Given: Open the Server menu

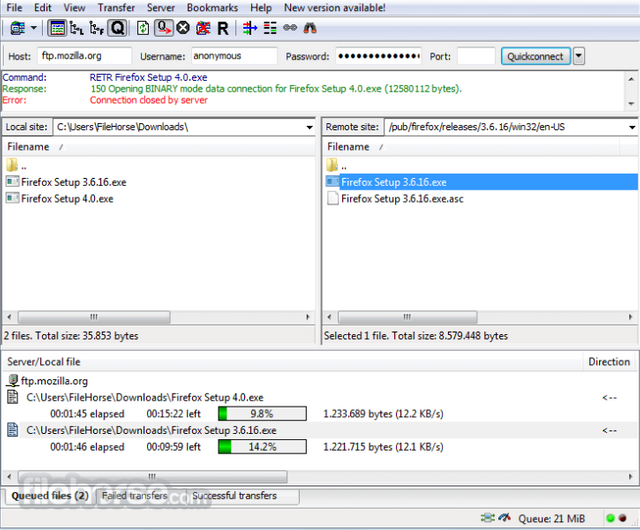Looking at the screenshot, I should click(x=161, y=8).
